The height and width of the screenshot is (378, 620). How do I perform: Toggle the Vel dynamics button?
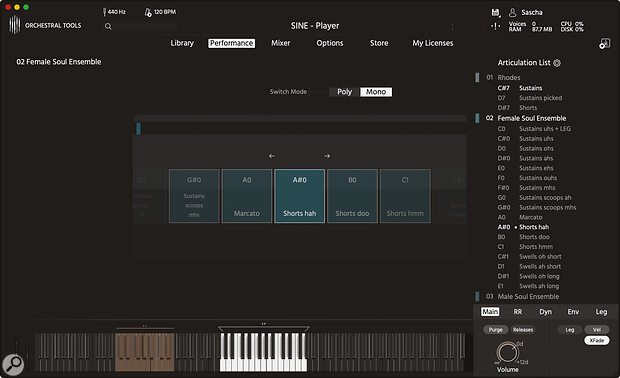pyautogui.click(x=597, y=330)
